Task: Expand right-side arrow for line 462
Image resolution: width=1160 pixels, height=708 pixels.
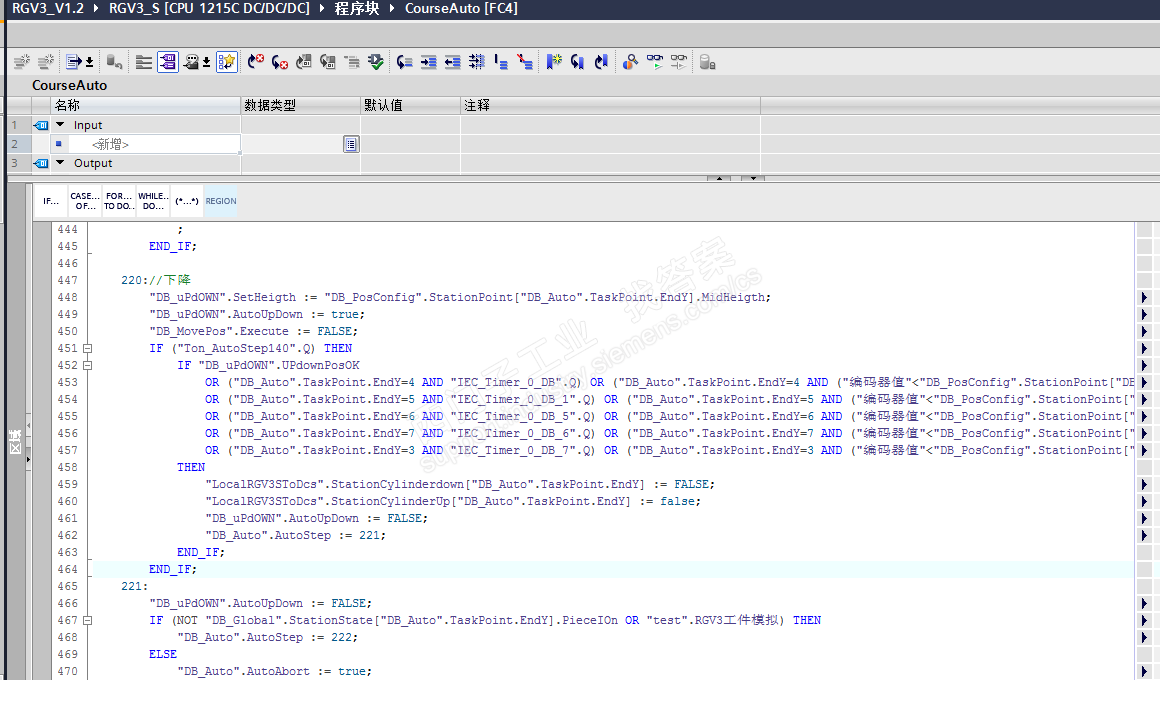Action: pos(1144,535)
